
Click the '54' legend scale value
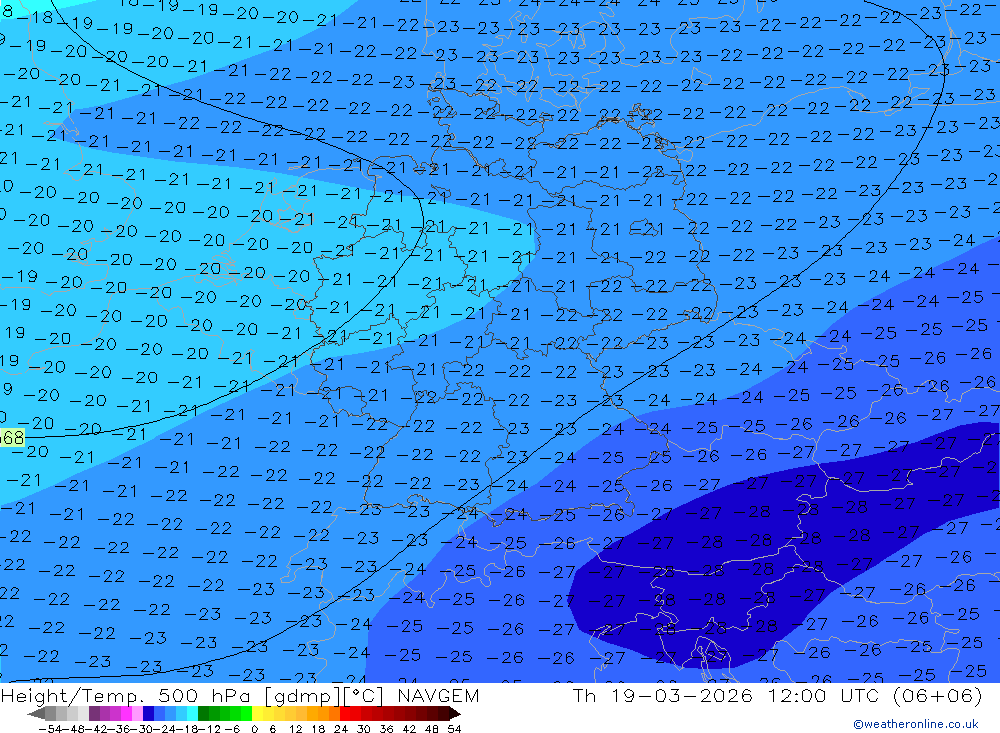[x=454, y=729]
